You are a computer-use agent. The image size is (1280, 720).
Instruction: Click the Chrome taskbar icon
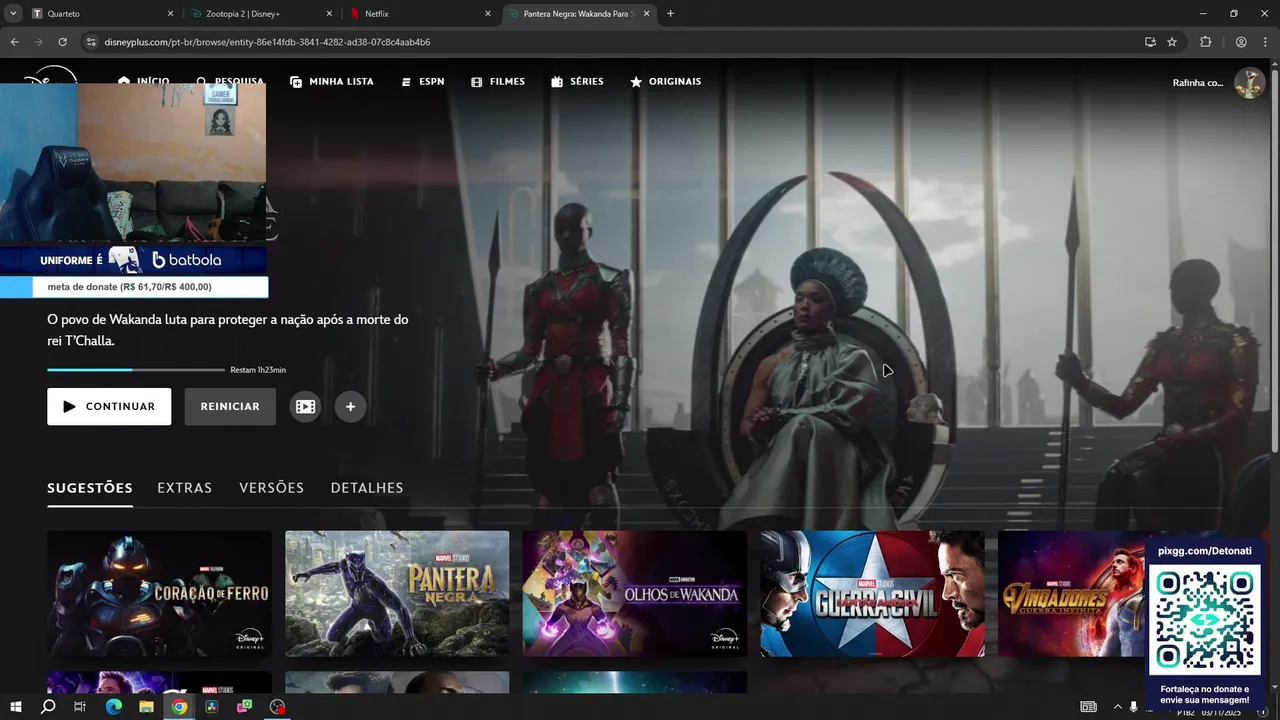point(179,707)
